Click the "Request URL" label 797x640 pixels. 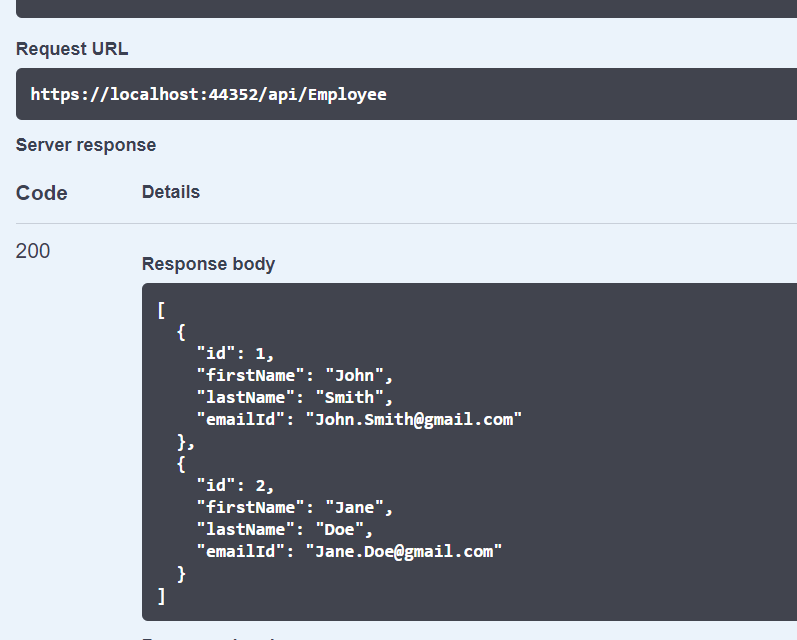tap(72, 49)
